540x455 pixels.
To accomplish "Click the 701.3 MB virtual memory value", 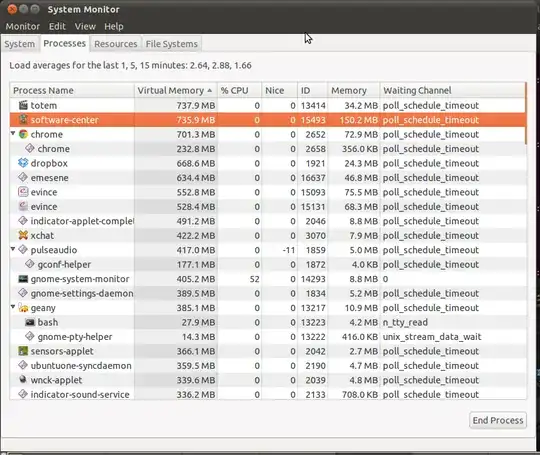I will click(196, 134).
